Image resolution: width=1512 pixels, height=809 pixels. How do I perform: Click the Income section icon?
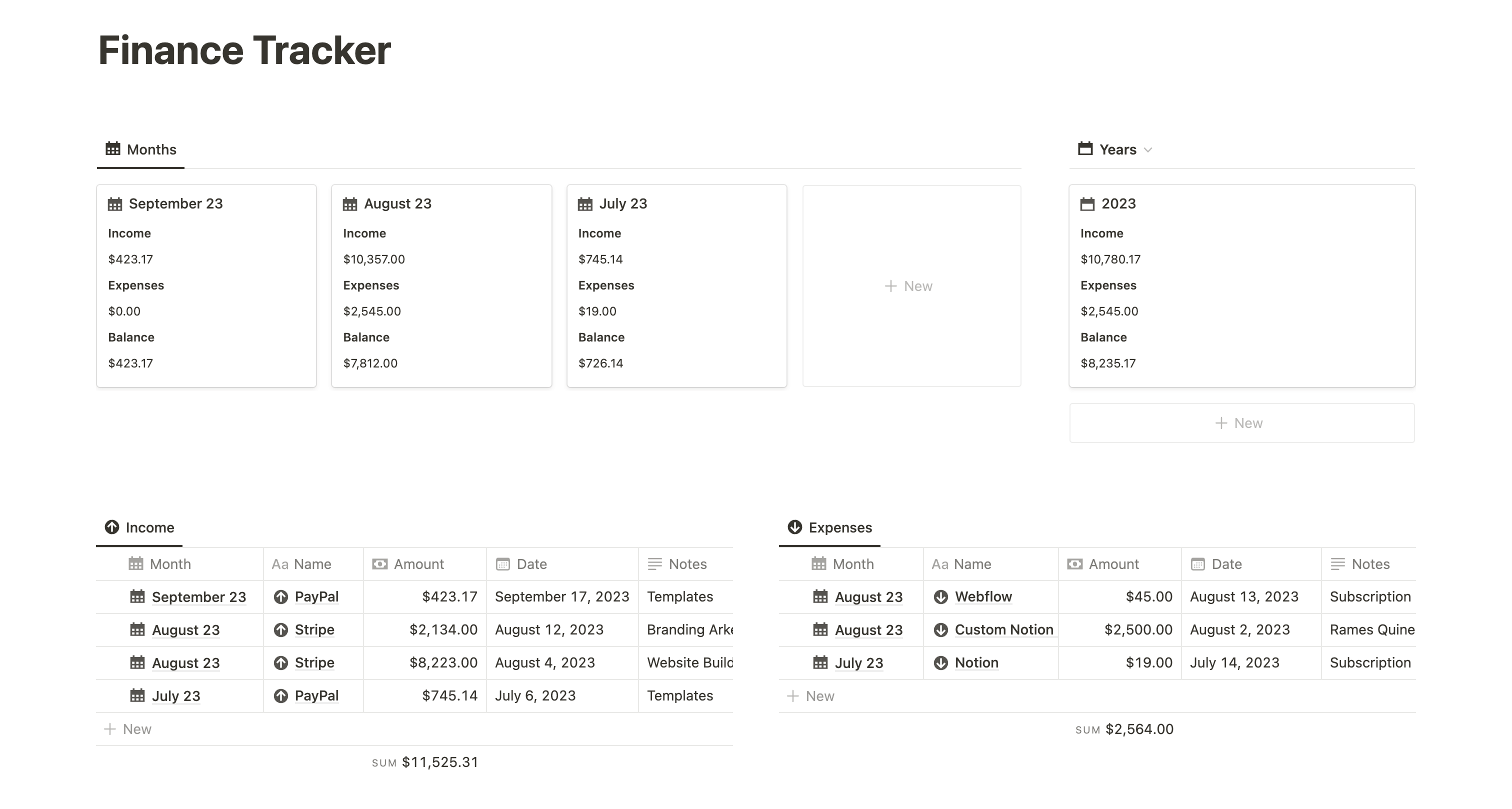click(110, 527)
